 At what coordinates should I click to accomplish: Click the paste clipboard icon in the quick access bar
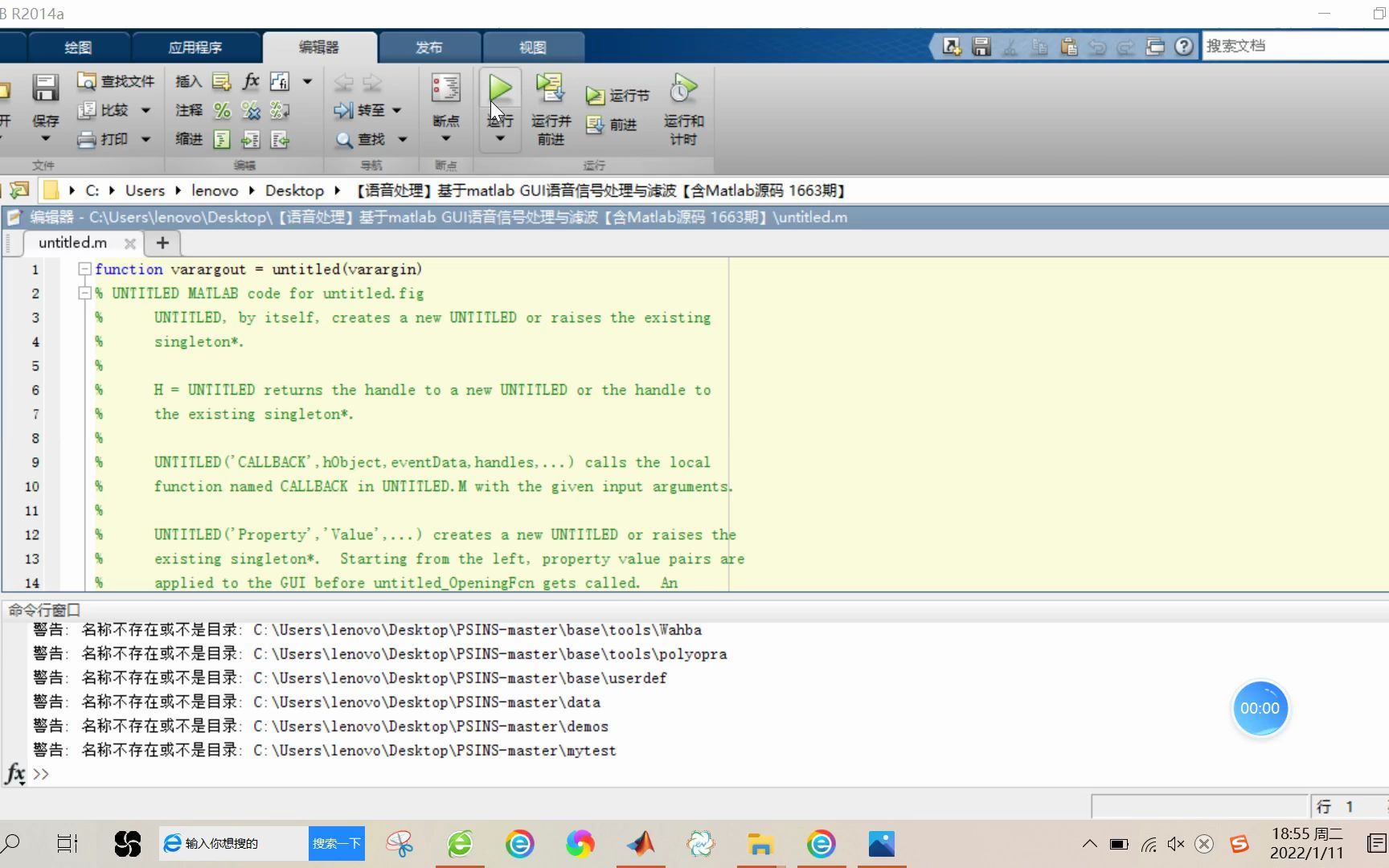pyautogui.click(x=1068, y=47)
